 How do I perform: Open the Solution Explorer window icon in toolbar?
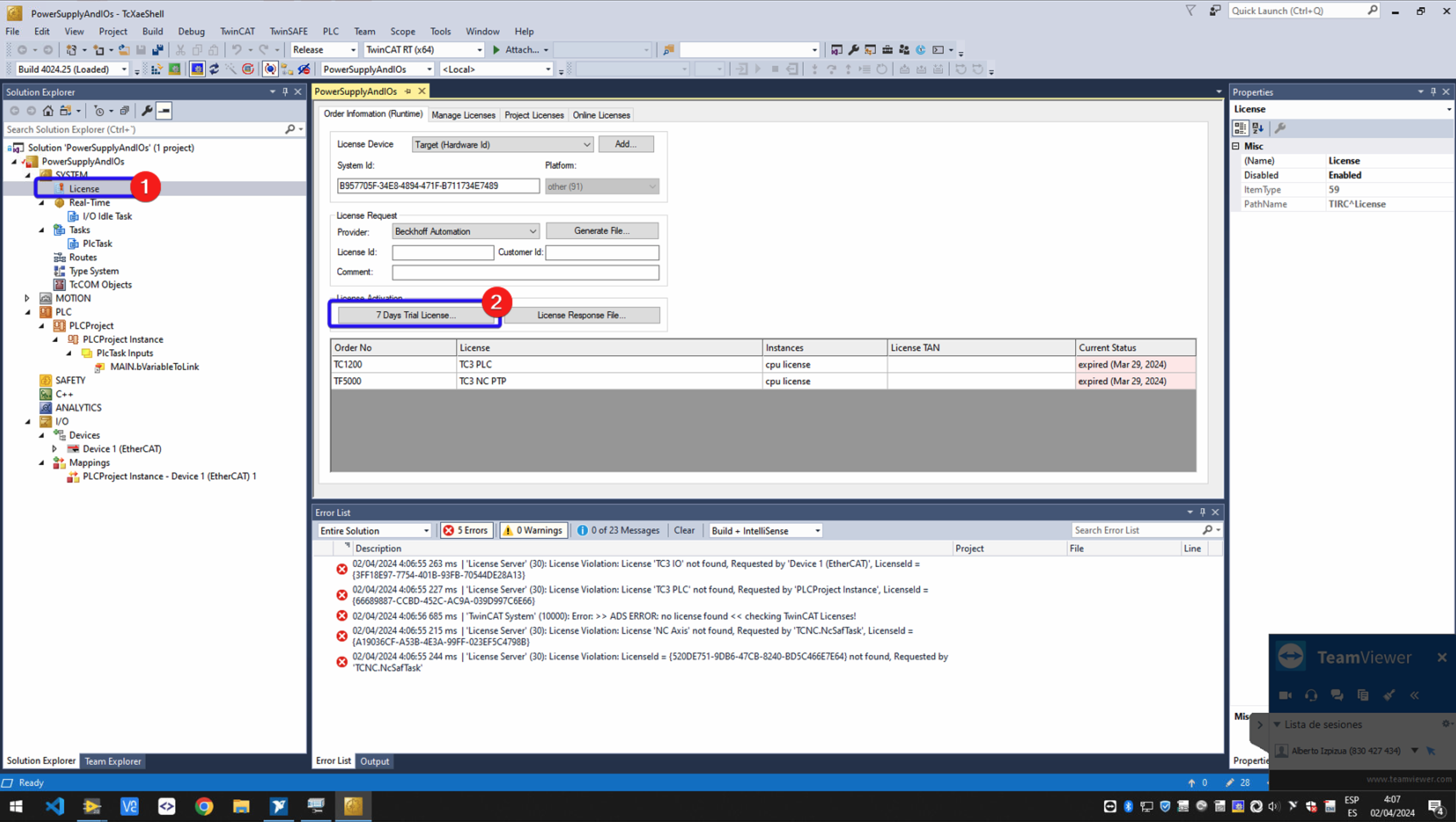coord(837,50)
